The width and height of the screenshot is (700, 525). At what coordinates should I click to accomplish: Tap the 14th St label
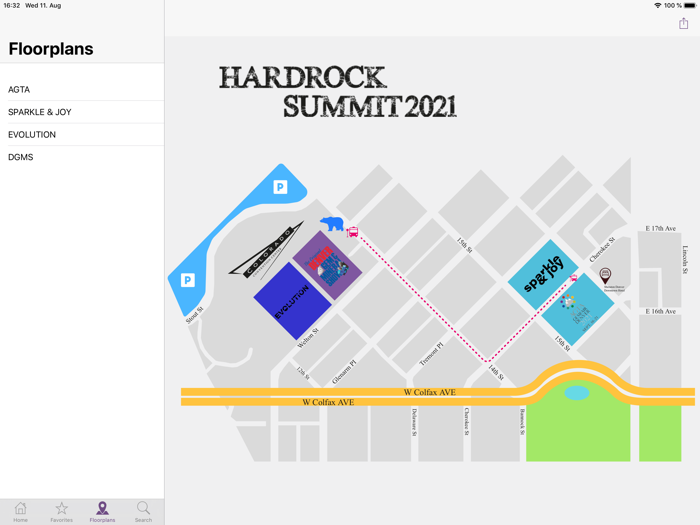496,372
